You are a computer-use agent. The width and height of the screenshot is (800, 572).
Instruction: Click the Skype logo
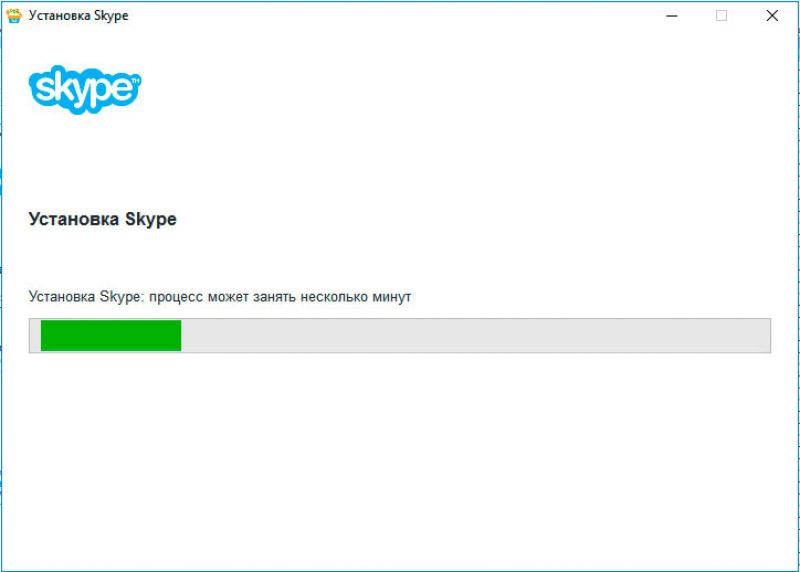(x=85, y=89)
